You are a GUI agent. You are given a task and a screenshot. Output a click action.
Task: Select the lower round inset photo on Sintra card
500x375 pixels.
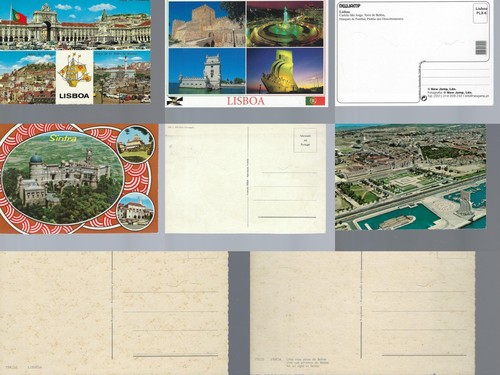click(136, 211)
